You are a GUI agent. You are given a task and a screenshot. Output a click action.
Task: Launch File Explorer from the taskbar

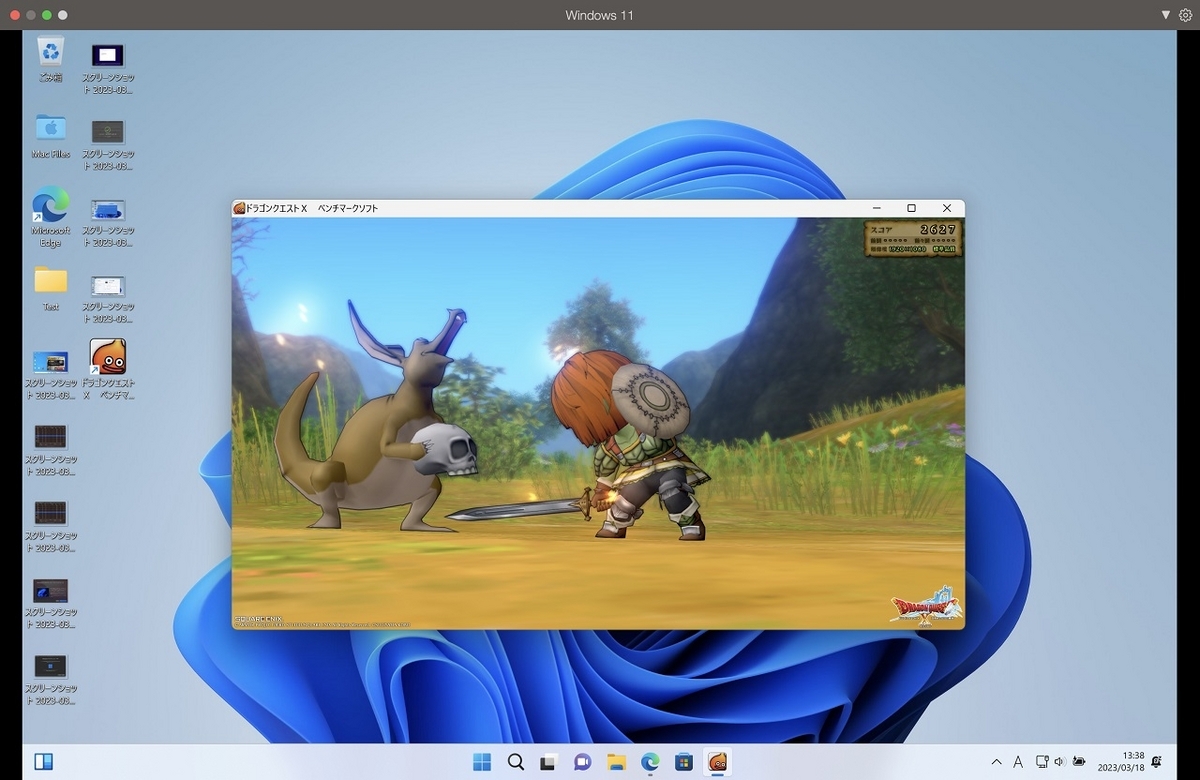[x=616, y=762]
